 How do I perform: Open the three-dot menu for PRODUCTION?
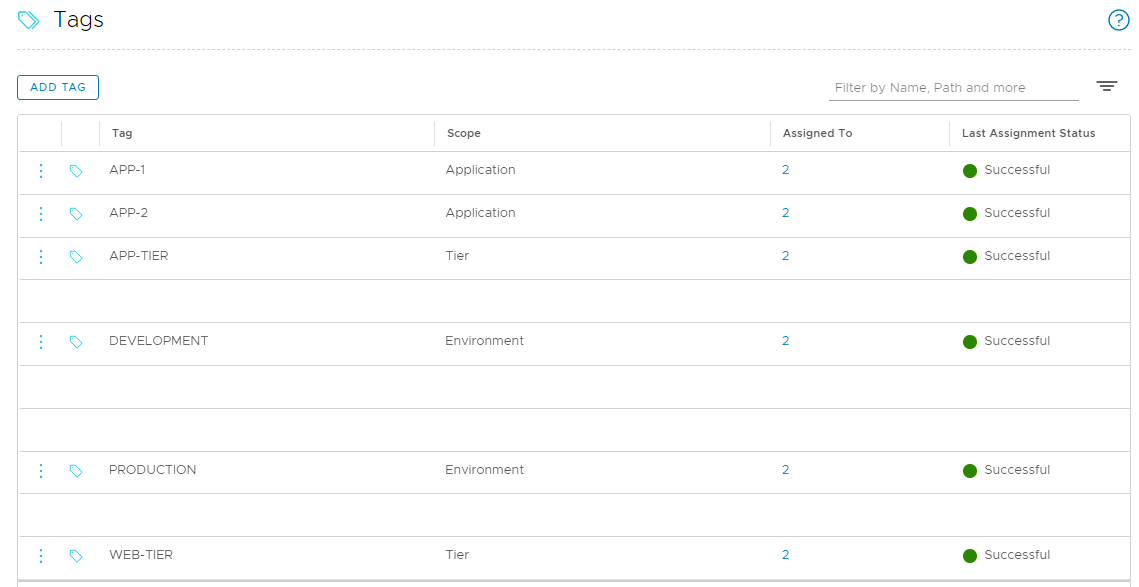coord(41,471)
